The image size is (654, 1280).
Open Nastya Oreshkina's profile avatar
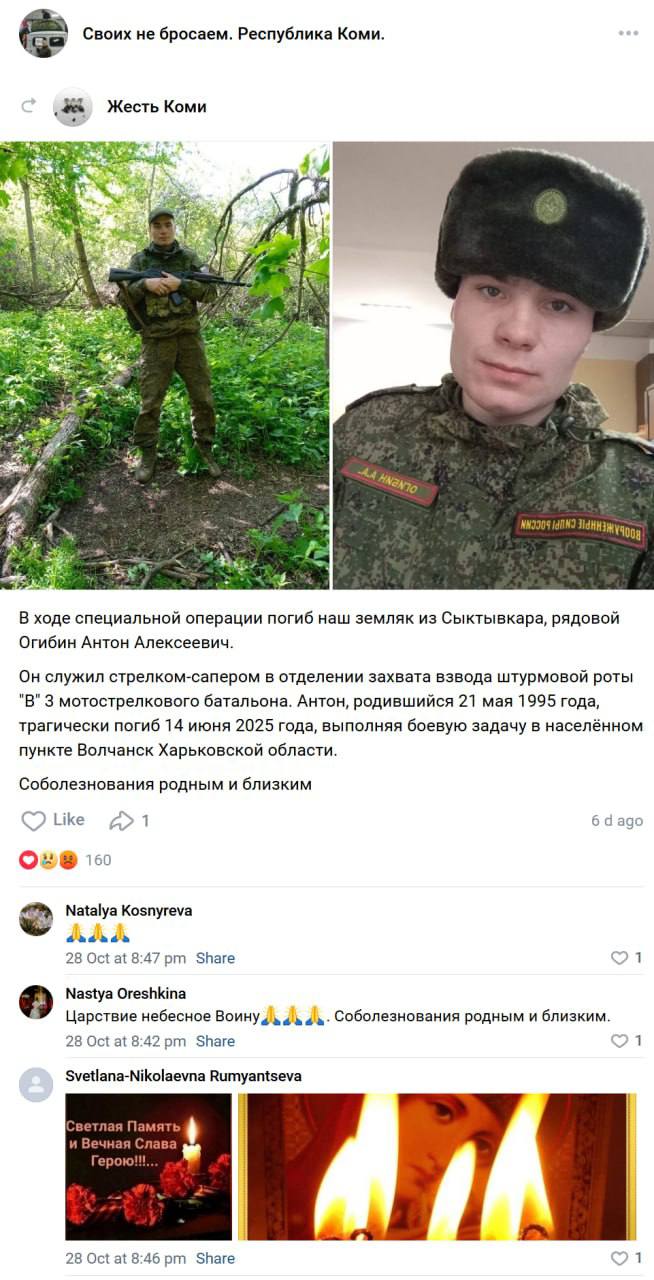pos(36,1001)
